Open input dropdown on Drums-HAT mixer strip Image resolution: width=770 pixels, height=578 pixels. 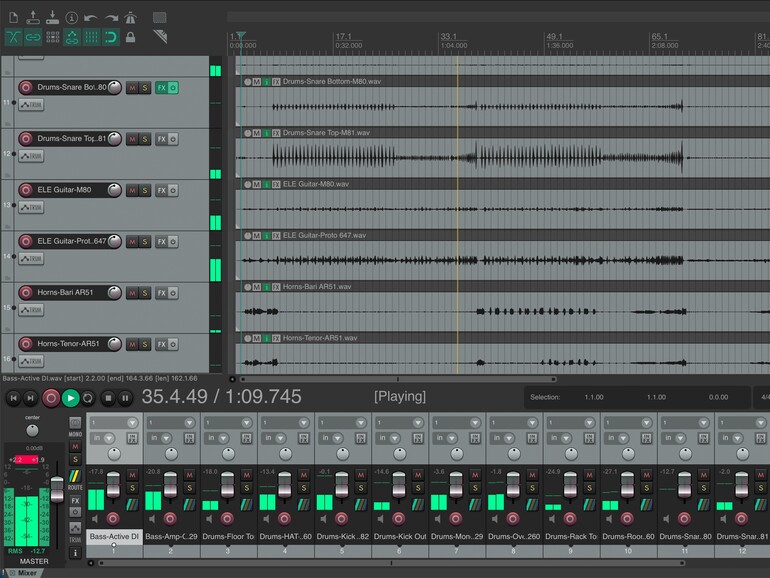(280, 439)
